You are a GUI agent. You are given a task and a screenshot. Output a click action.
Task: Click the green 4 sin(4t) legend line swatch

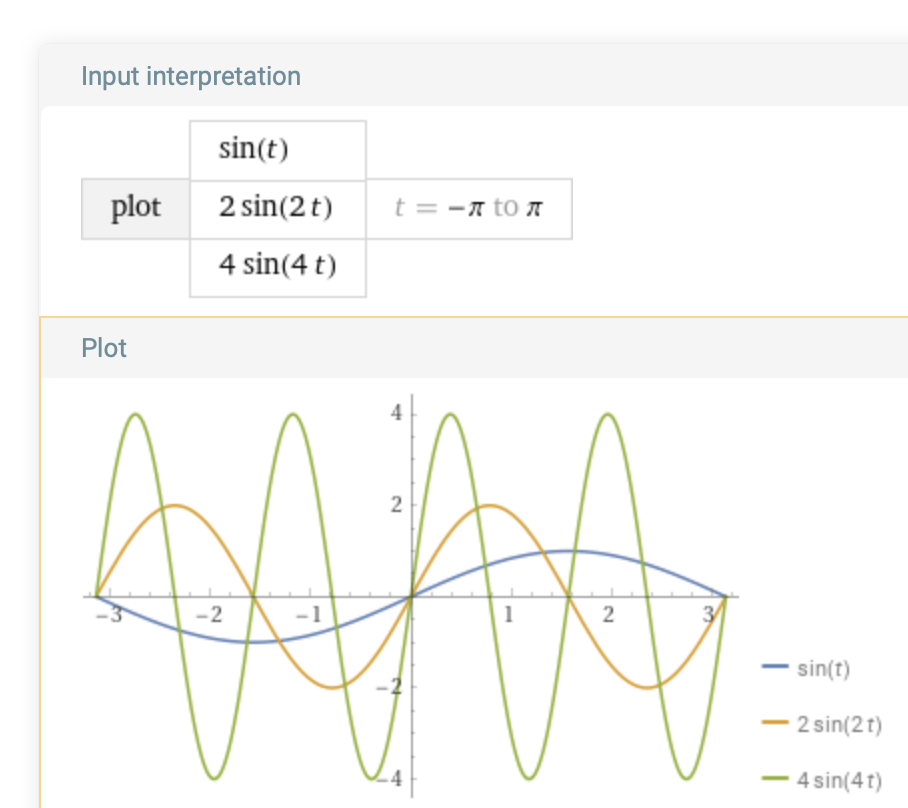pyautogui.click(x=776, y=779)
